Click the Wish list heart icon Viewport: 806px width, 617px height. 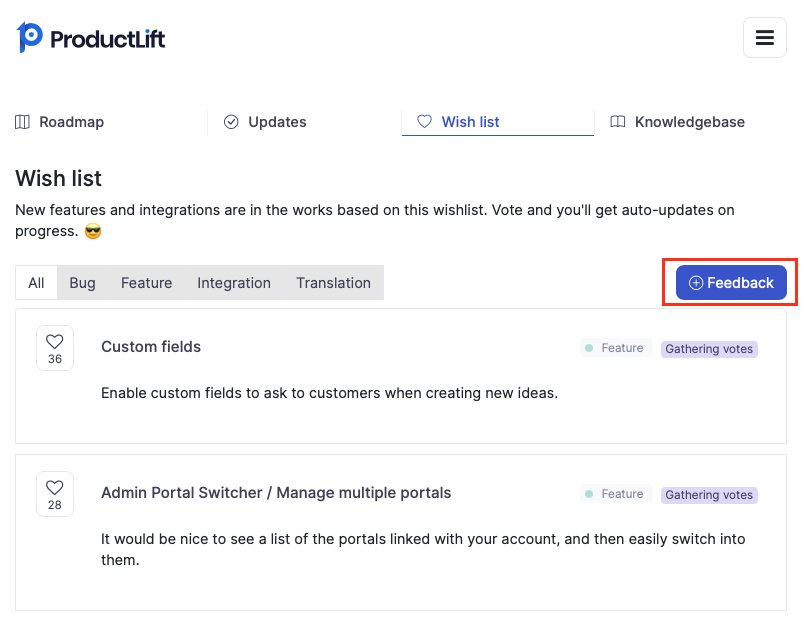point(424,121)
